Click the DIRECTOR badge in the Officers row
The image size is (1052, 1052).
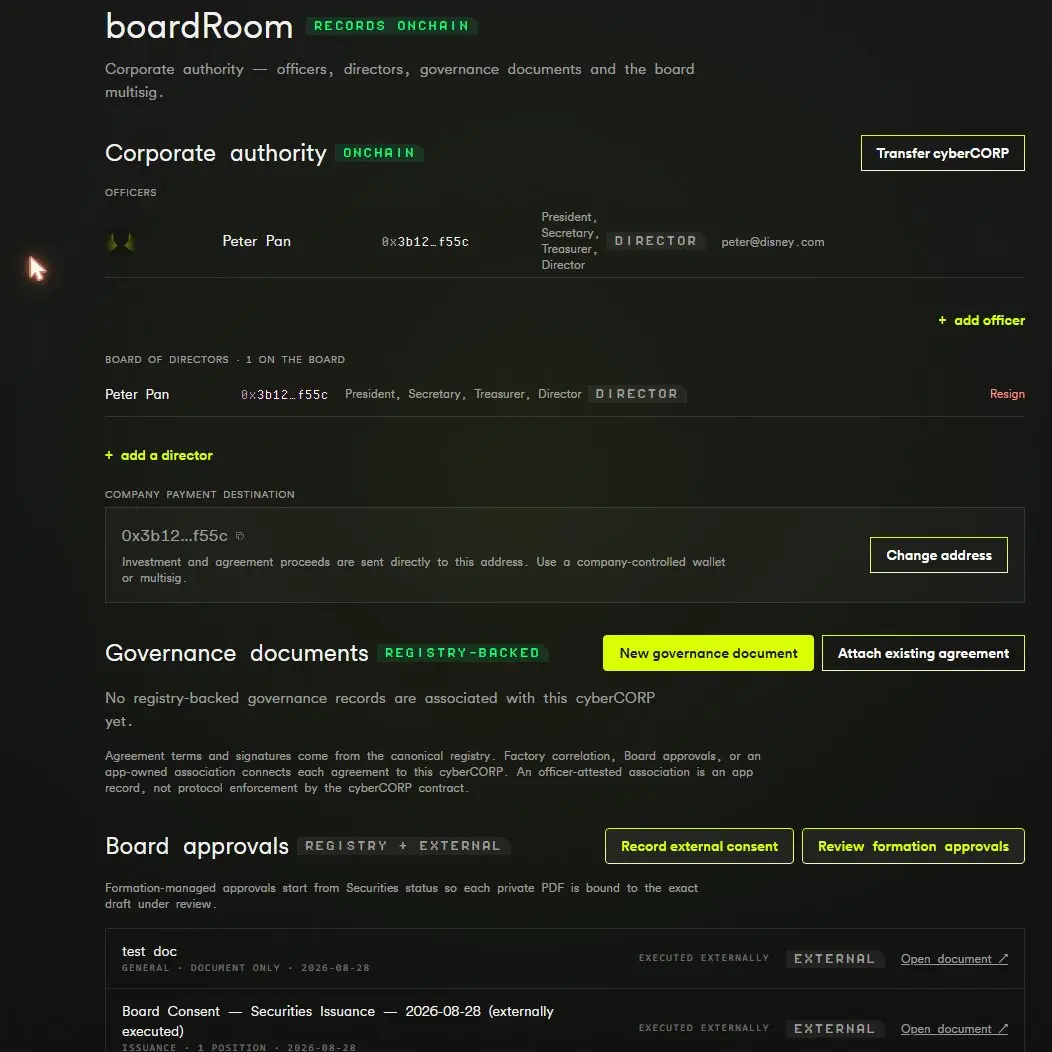pyautogui.click(x=655, y=241)
